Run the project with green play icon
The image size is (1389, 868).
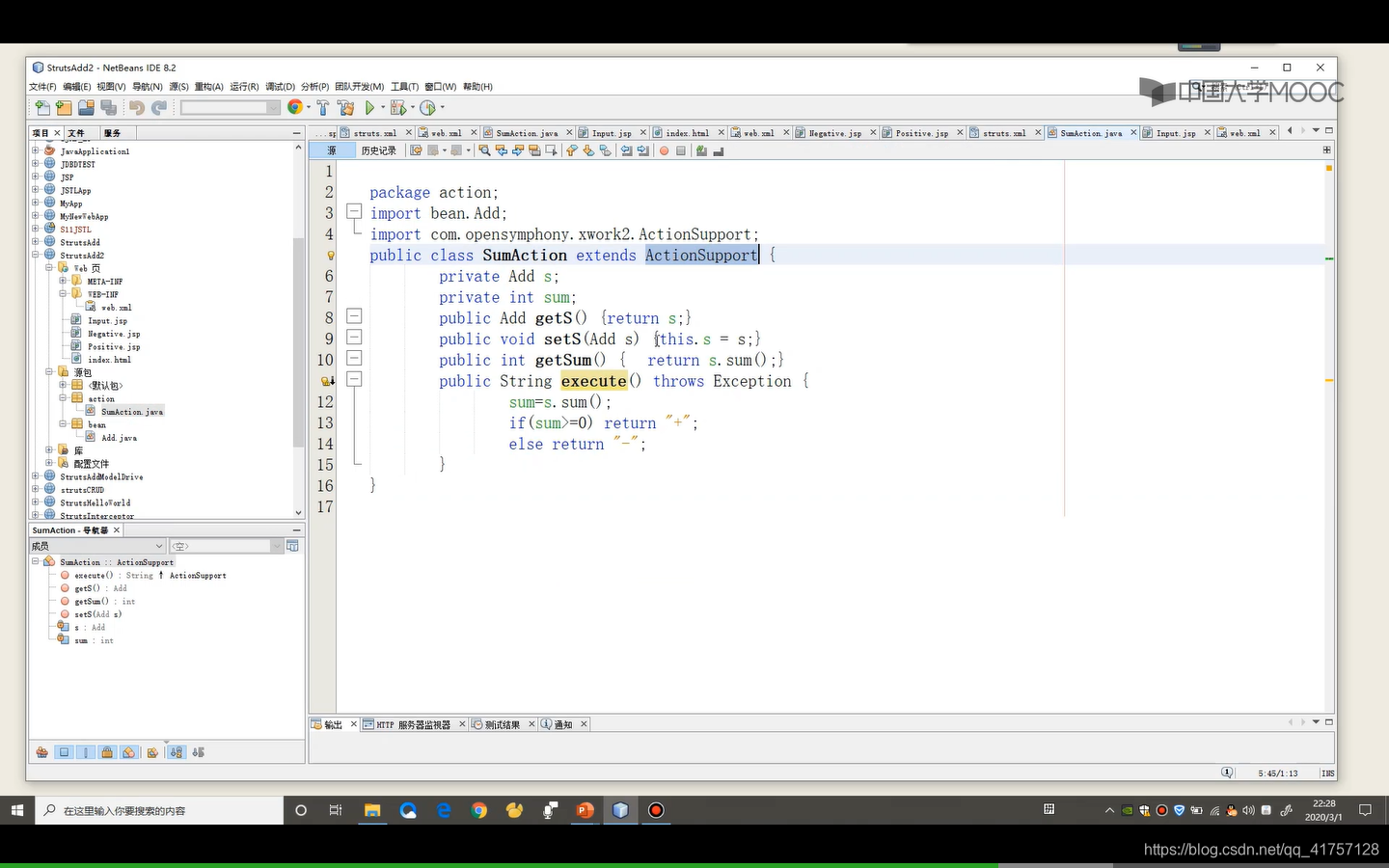369,108
